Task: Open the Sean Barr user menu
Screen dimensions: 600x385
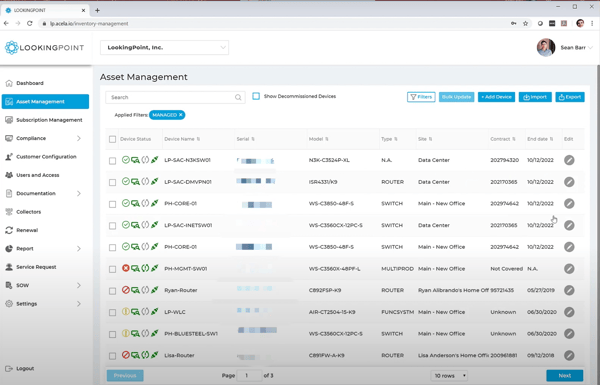Action: 565,47
